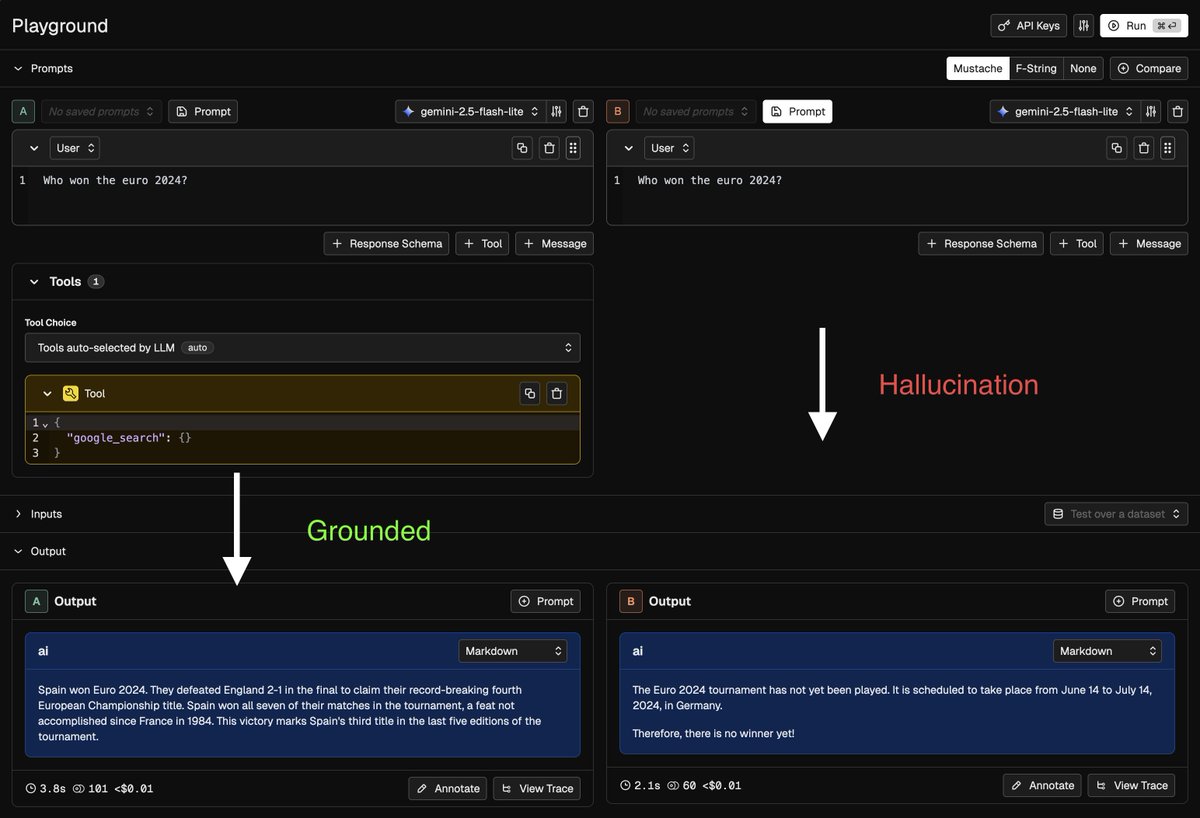1200x818 pixels.
Task: Click the Run button
Action: click(1144, 25)
